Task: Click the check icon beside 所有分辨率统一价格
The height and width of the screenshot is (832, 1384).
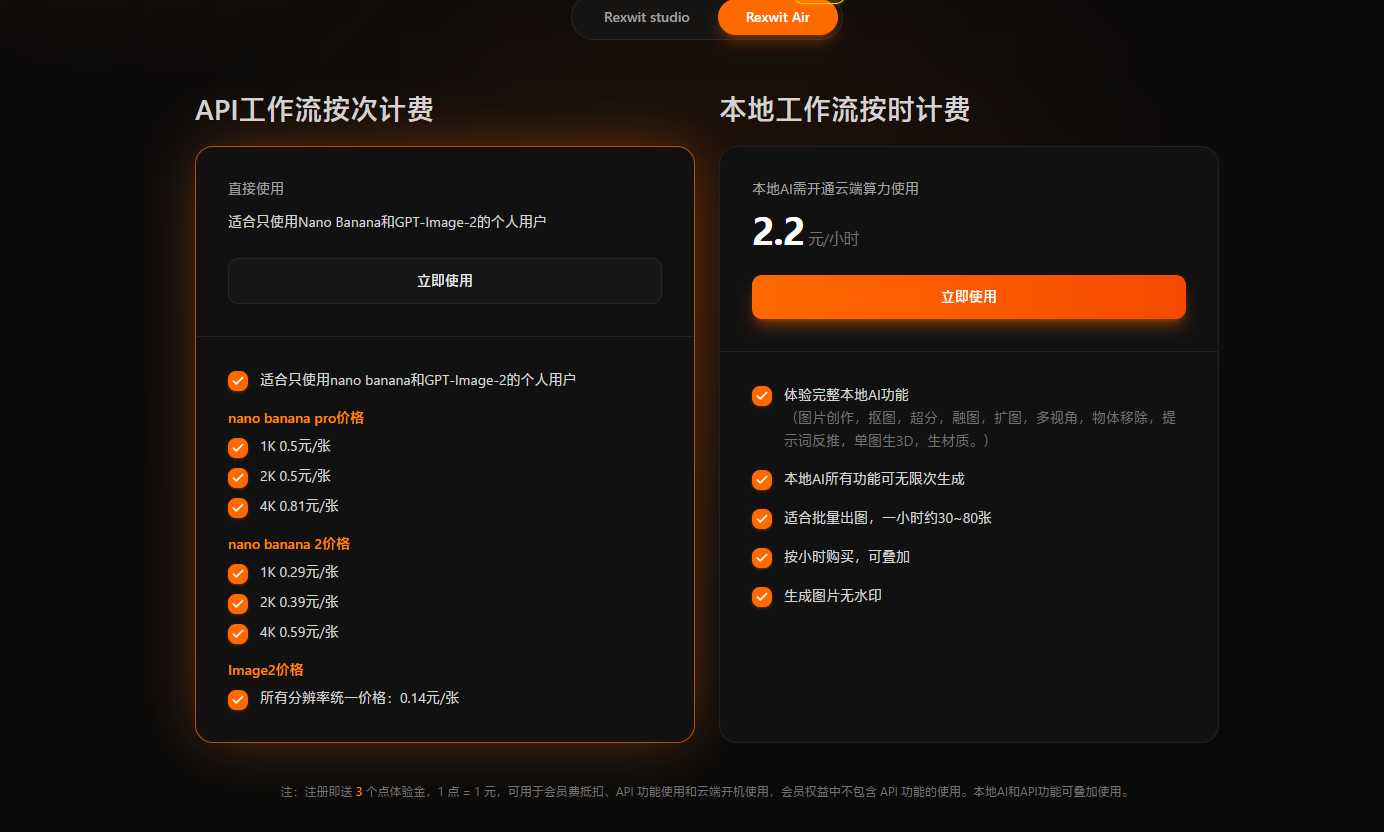Action: pos(238,699)
